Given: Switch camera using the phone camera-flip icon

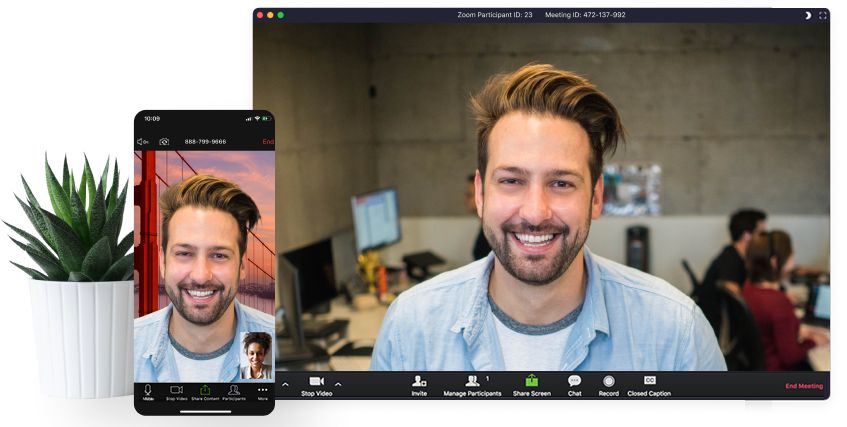Looking at the screenshot, I should 164,142.
